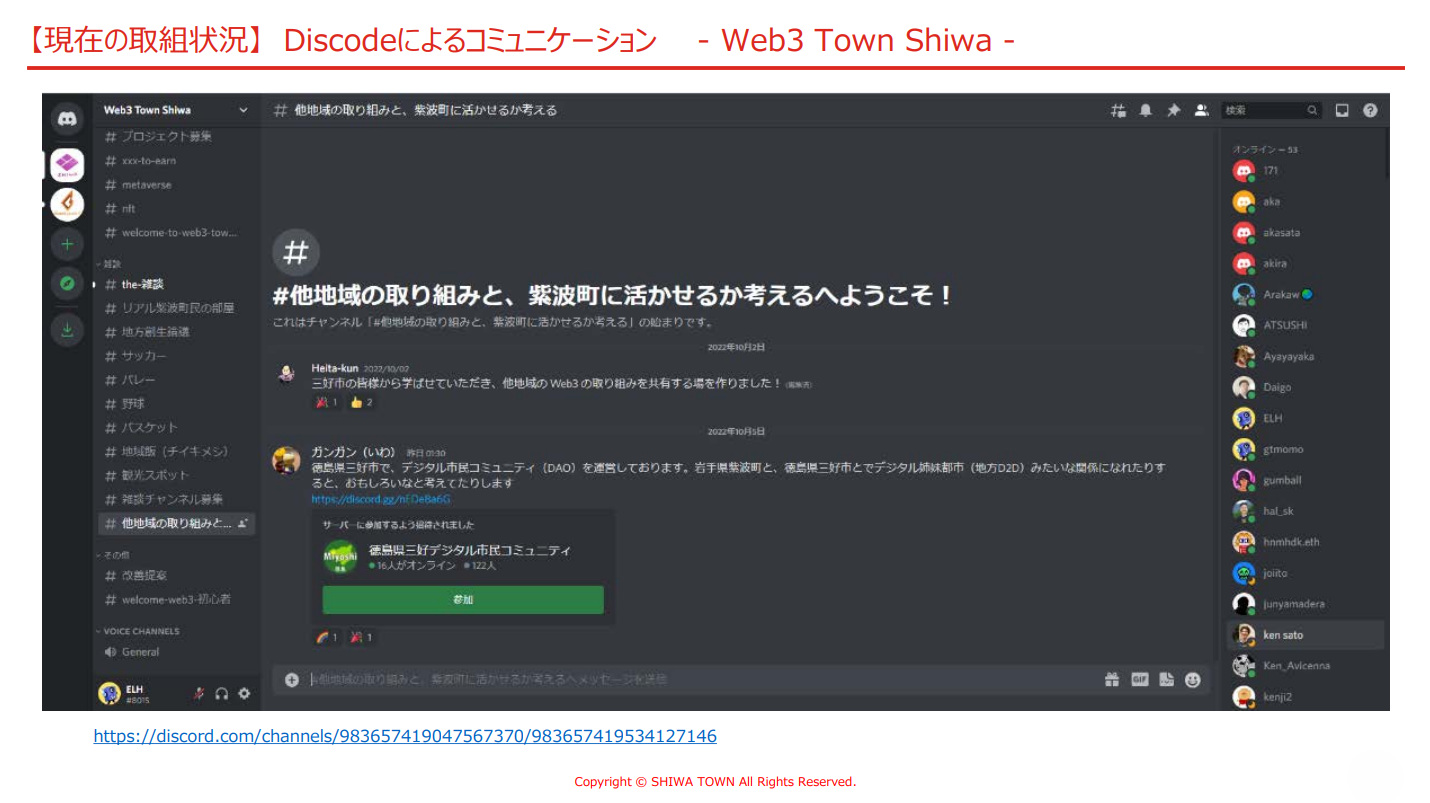Image resolution: width=1430 pixels, height=803 pixels.
Task: Open the 地方創生論議 channel
Action: [x=176, y=332]
